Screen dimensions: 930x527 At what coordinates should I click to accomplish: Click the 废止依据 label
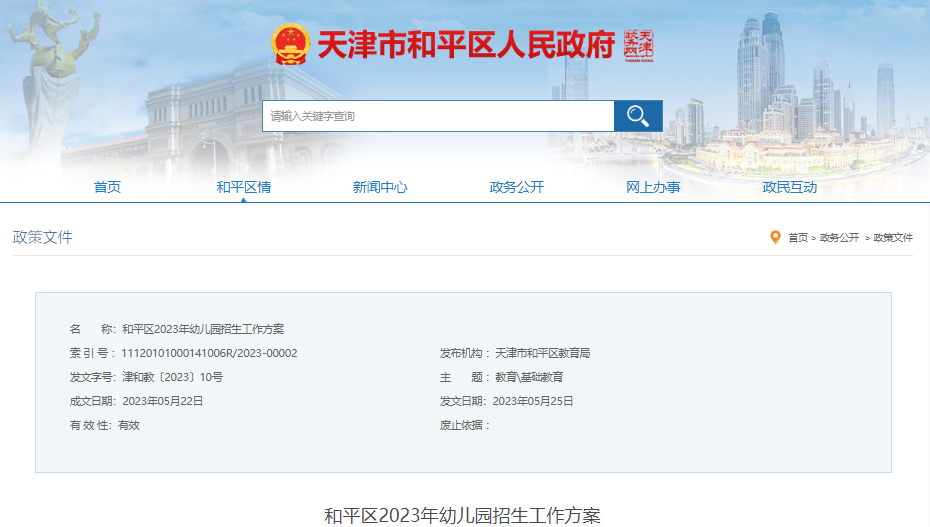pos(464,426)
